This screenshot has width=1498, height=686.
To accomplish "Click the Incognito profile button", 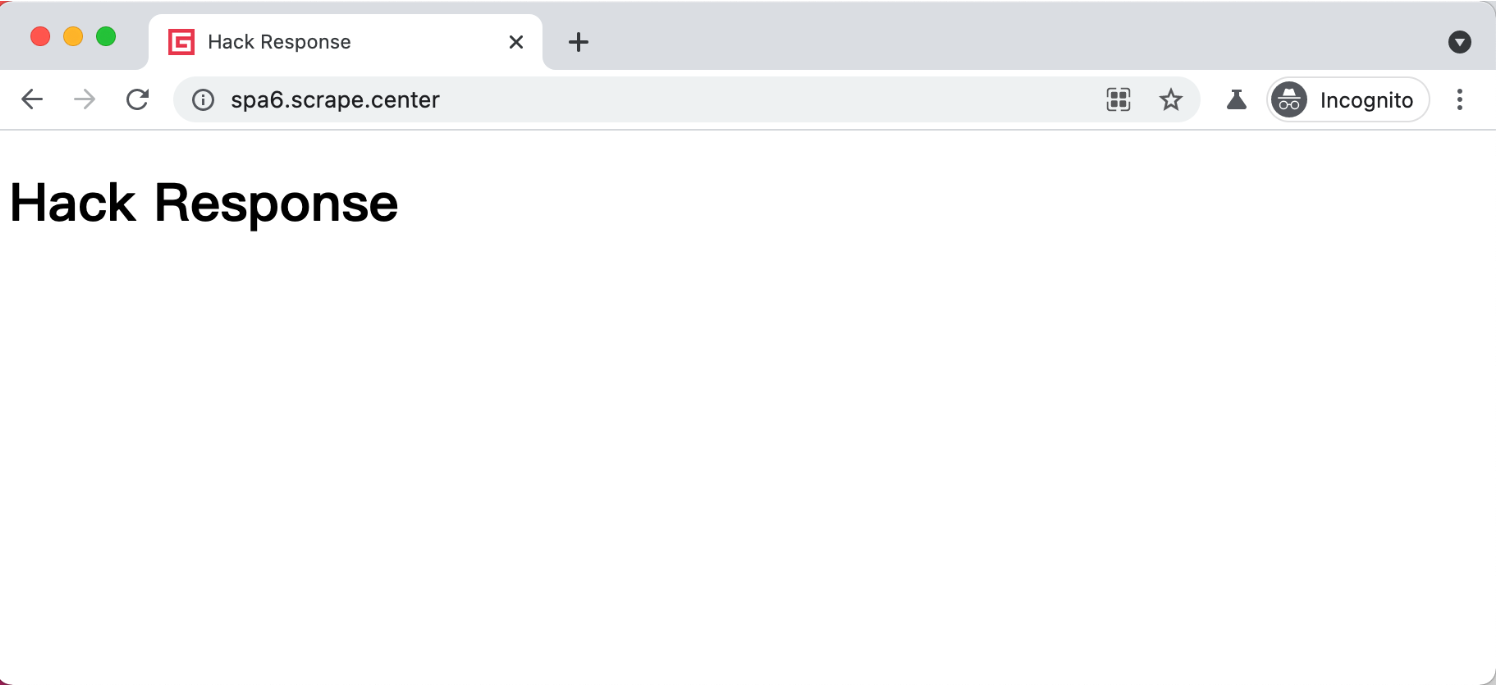I will click(1348, 99).
